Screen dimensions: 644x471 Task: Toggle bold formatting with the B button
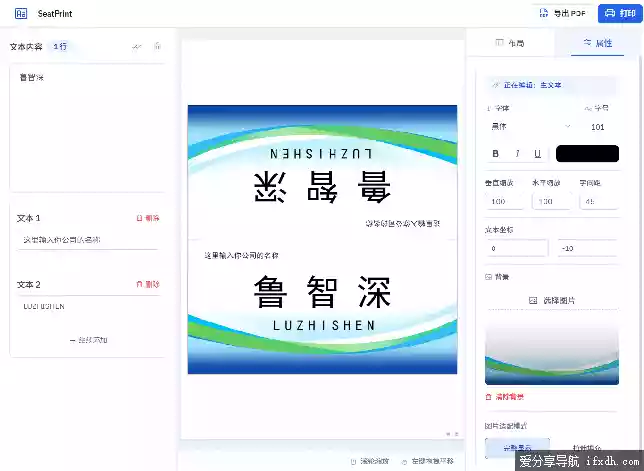tap(495, 154)
